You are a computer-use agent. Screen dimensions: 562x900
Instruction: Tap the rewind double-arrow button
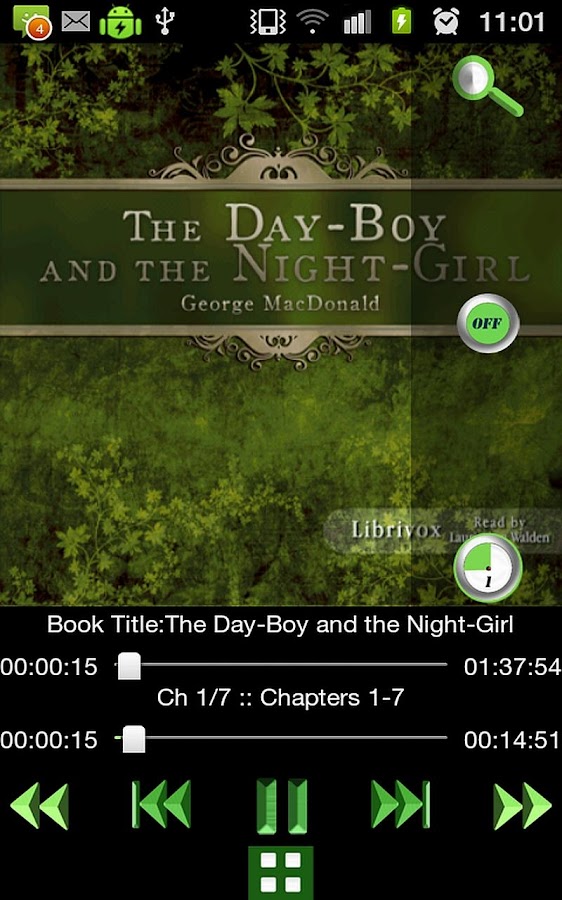click(x=40, y=806)
